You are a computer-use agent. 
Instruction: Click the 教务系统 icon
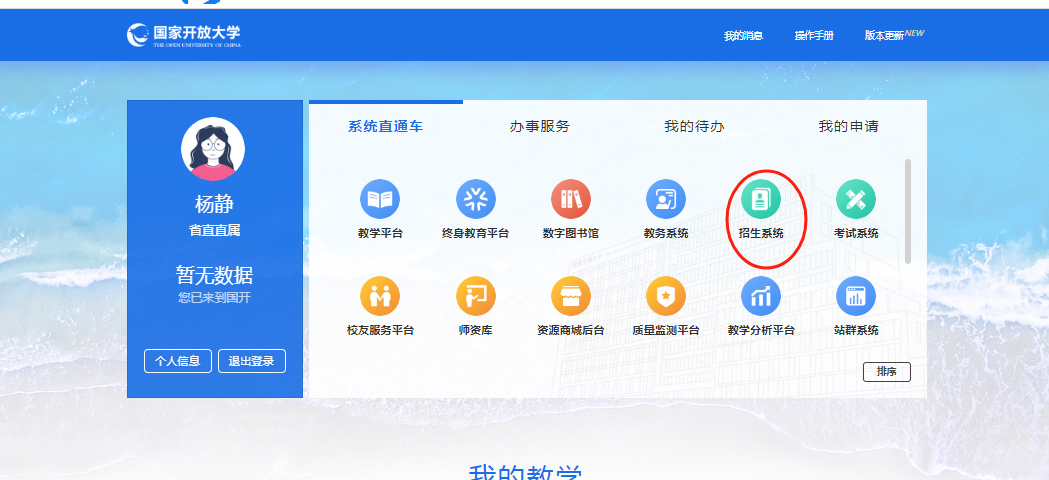point(666,200)
